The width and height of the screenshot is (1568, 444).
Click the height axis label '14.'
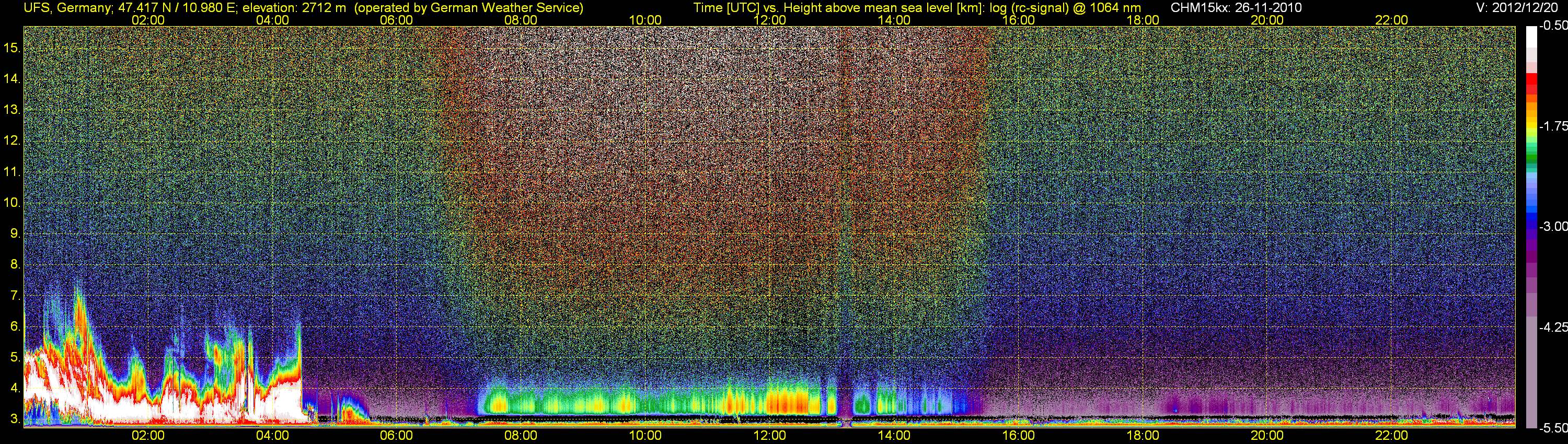(12, 79)
